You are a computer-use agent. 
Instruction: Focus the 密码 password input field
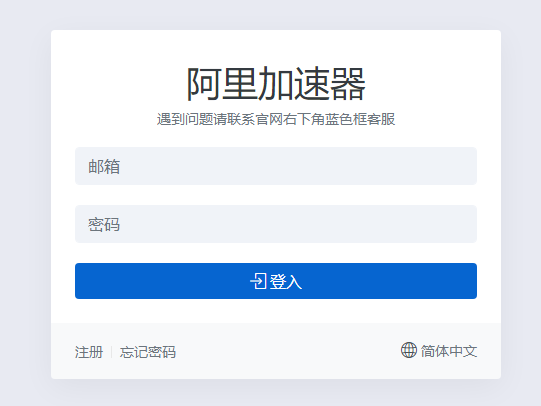276,224
